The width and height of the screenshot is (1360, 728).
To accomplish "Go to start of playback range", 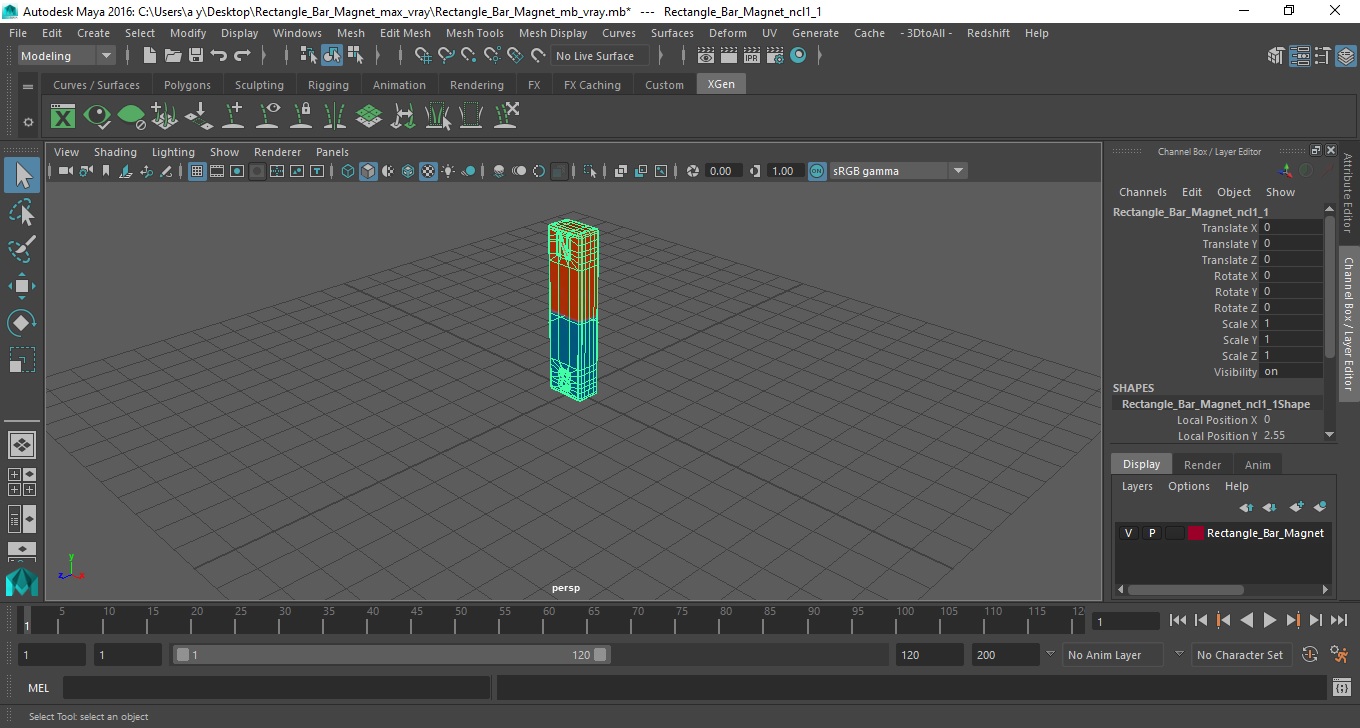I will pos(1178,621).
